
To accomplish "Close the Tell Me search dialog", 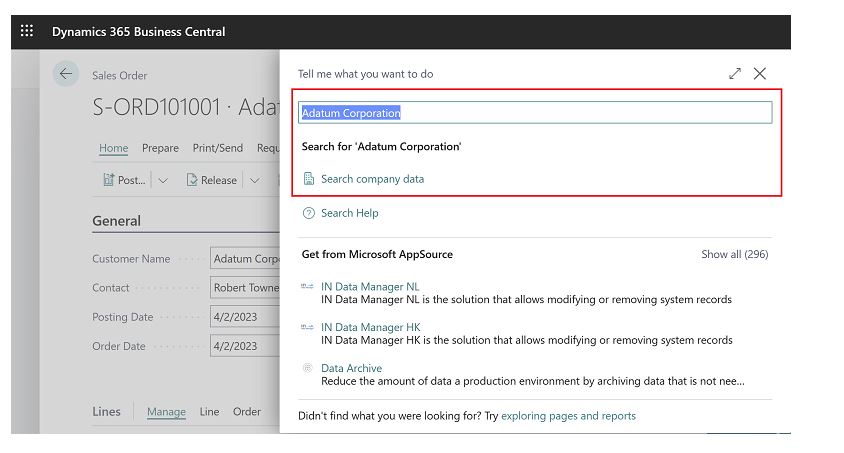I will tap(760, 74).
